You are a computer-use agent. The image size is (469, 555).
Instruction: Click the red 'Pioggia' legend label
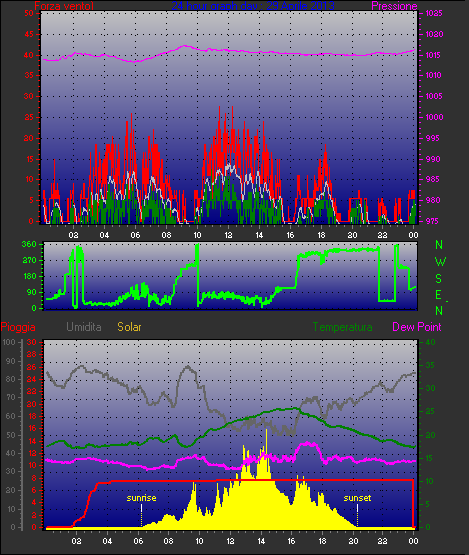coord(18,327)
